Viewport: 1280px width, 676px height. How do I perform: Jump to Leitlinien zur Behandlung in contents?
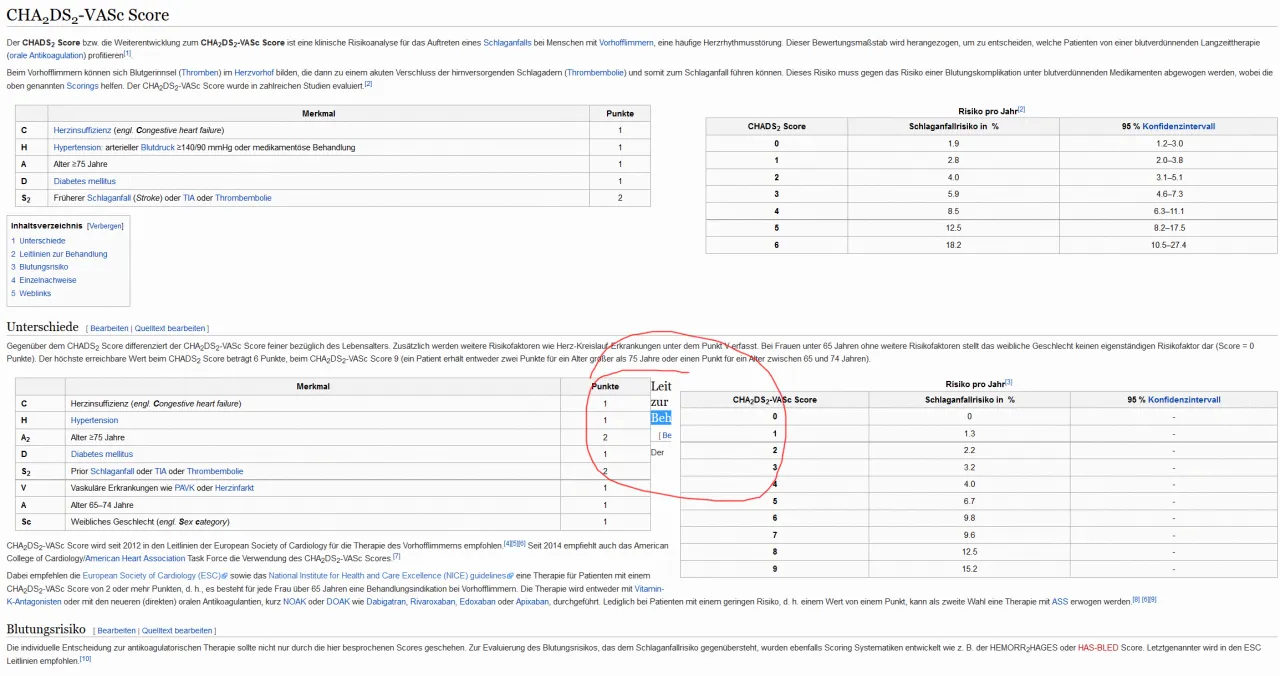point(63,254)
